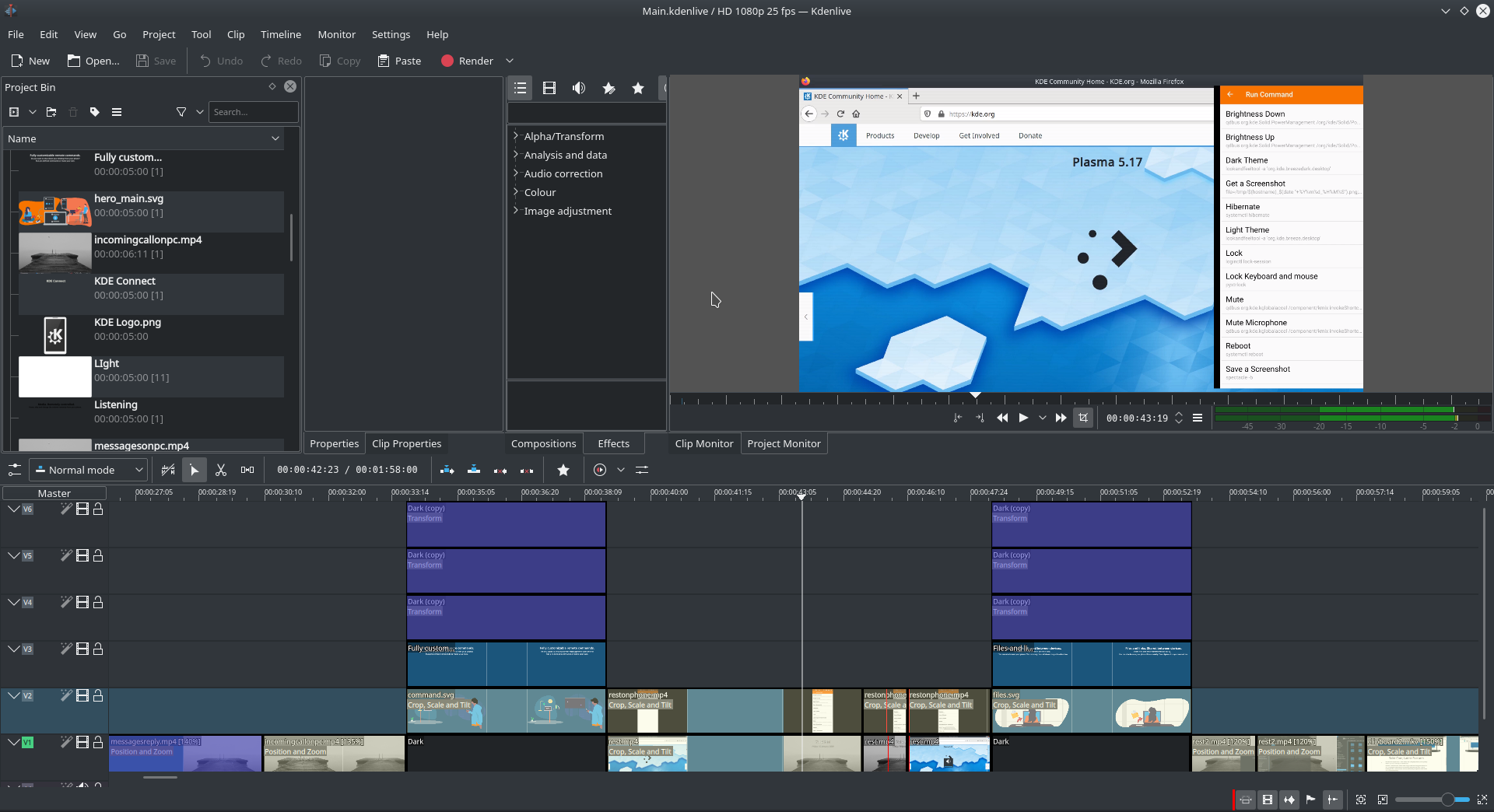The width and height of the screenshot is (1494, 812).
Task: Toggle effects on track V6 wand icon
Action: [x=66, y=509]
